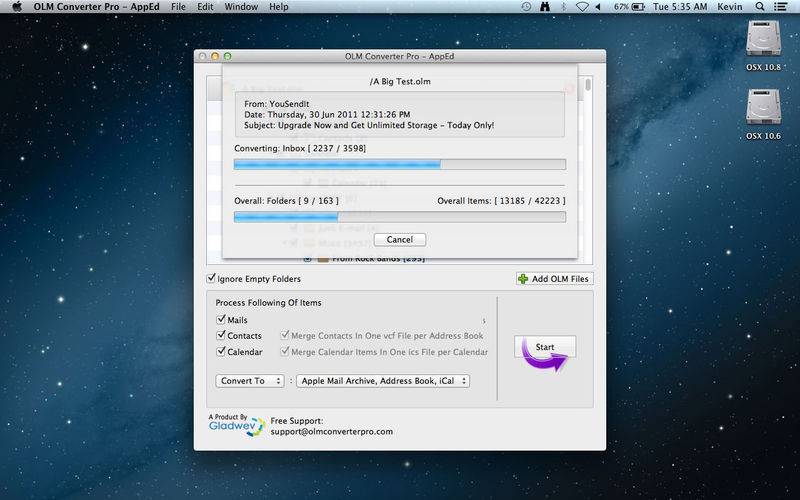
Task: Click the green zoom window button
Action: coord(228,56)
